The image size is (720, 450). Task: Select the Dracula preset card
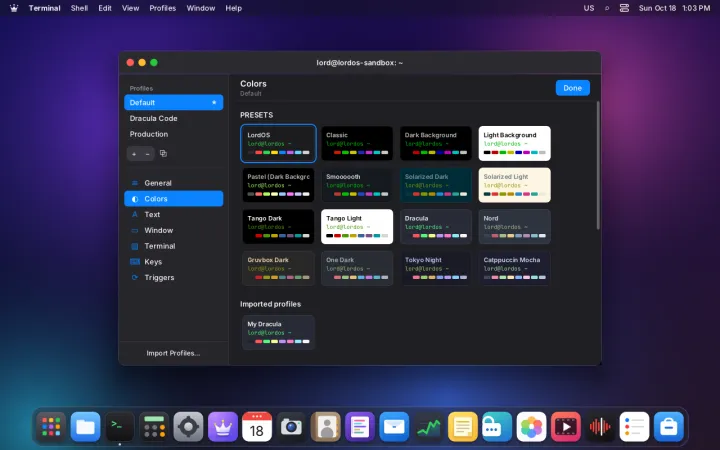coord(436,227)
